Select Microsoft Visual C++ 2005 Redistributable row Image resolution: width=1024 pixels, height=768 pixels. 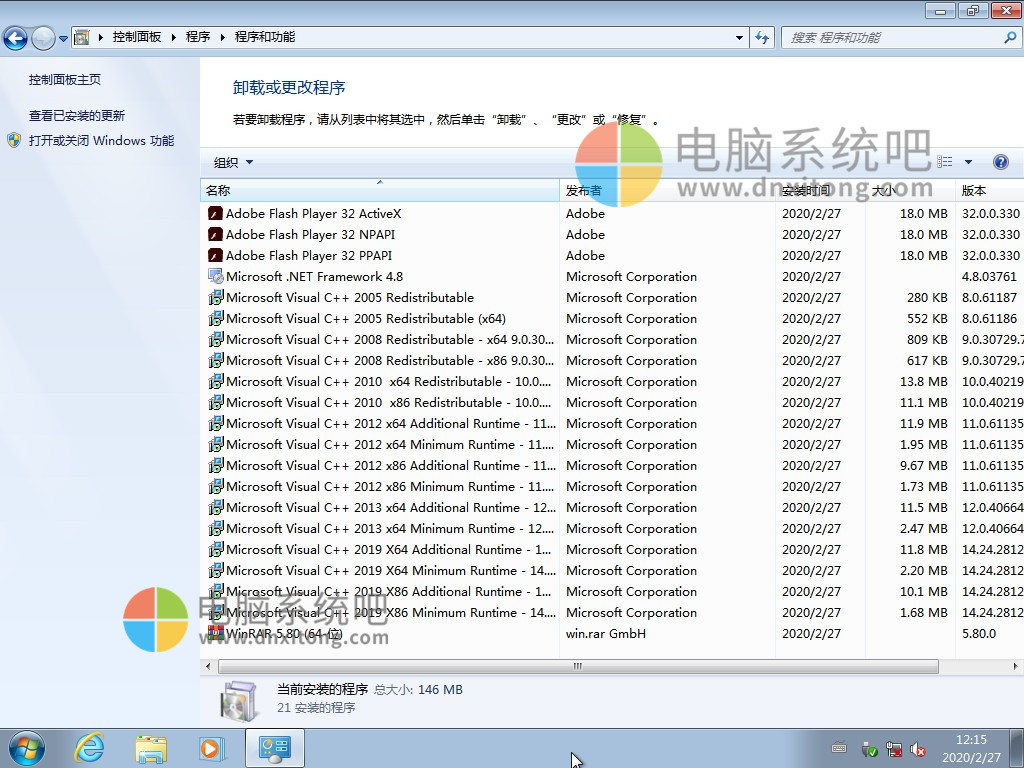(x=612, y=298)
